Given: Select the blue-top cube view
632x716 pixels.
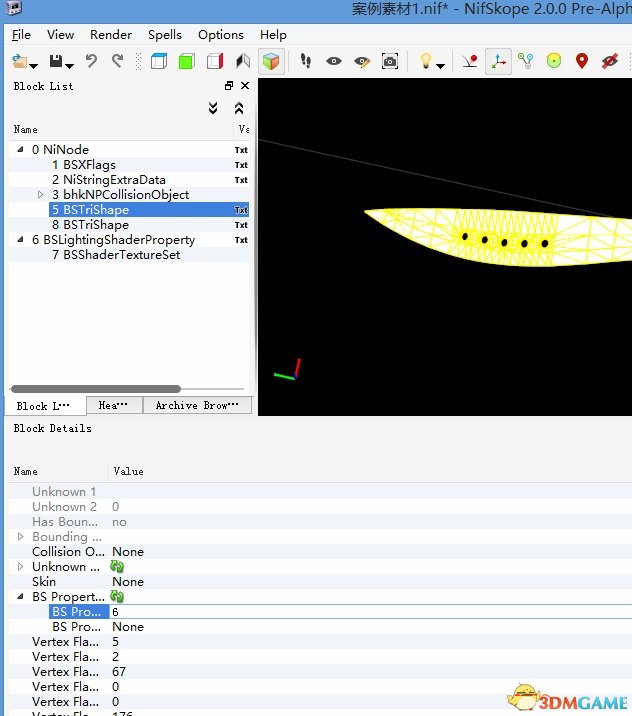Looking at the screenshot, I should coord(158,61).
